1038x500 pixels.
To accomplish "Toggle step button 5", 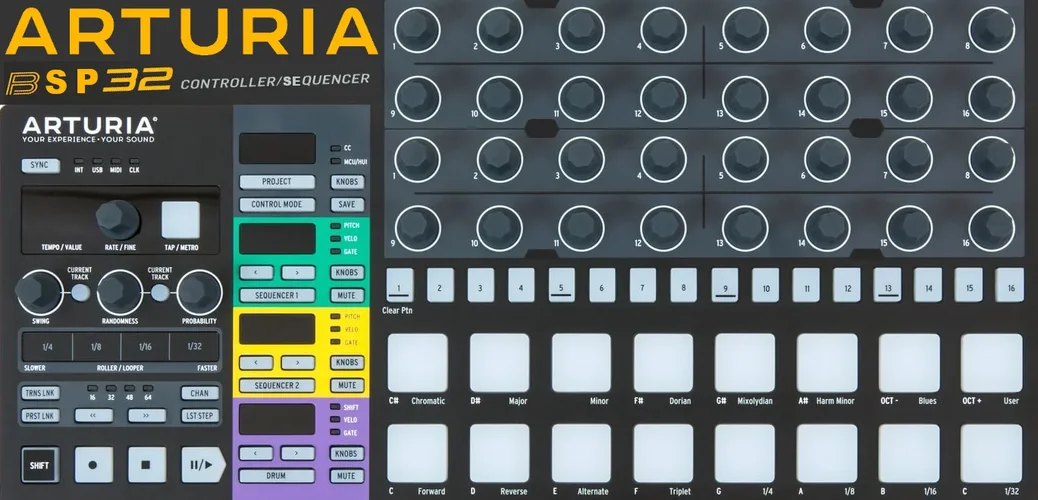I will tap(561, 285).
